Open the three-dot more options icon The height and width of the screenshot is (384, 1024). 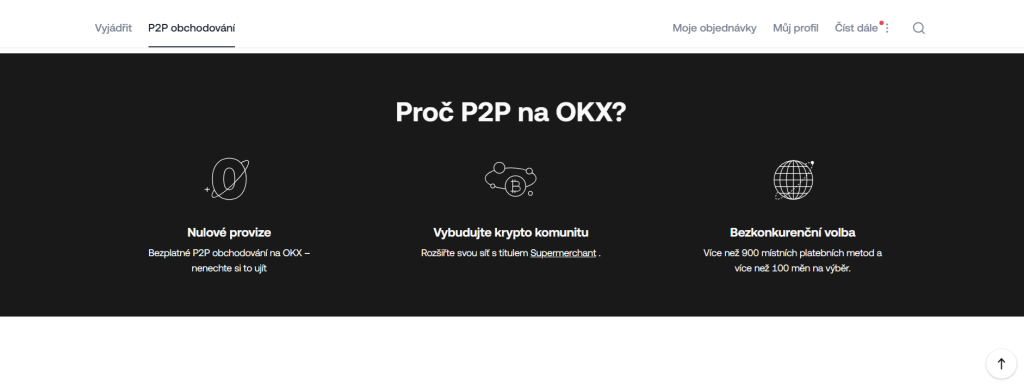point(887,28)
